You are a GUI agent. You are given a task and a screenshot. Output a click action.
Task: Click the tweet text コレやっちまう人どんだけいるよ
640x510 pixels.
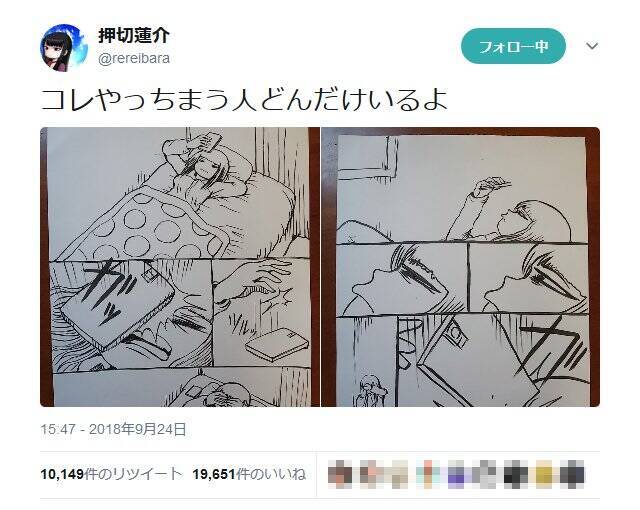tap(244, 100)
